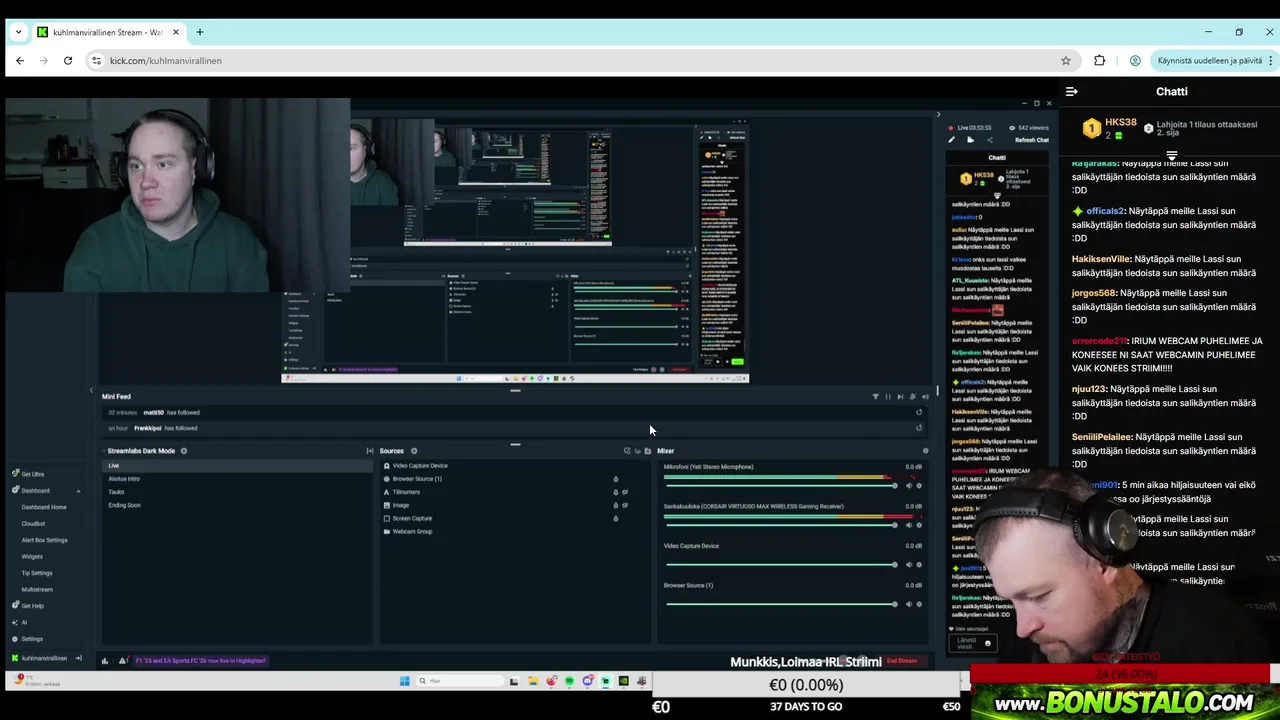Open Cloudbot in the sidebar
The height and width of the screenshot is (720, 1280).
click(34, 523)
